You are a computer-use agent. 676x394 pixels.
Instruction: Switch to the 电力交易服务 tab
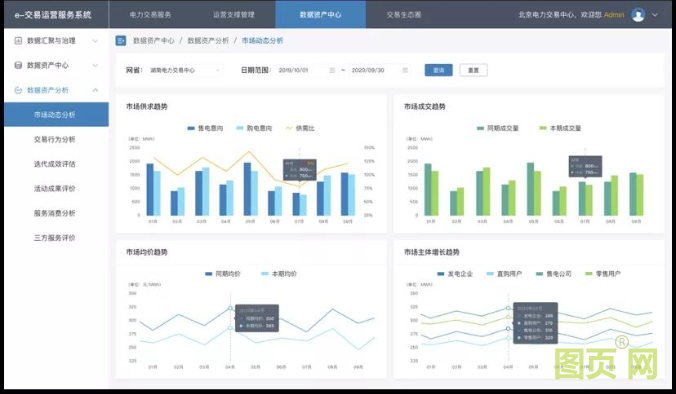tap(150, 15)
